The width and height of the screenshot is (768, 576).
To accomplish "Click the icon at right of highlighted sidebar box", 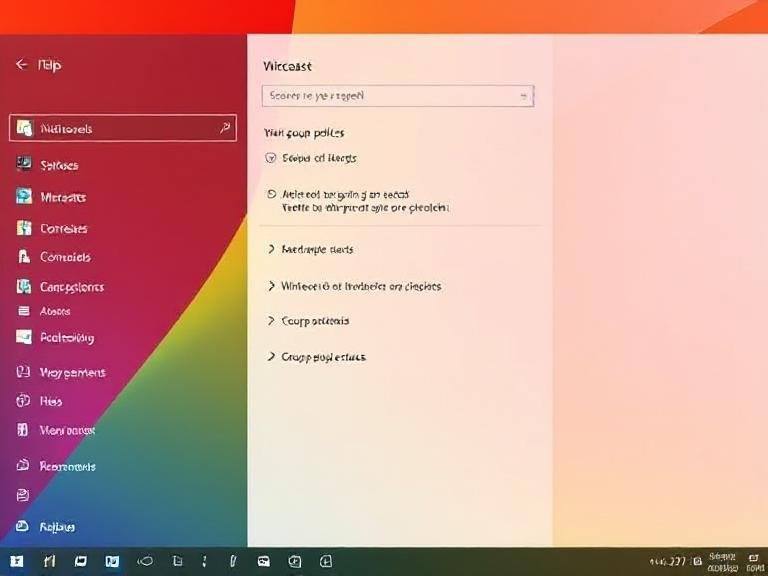I will pyautogui.click(x=225, y=128).
